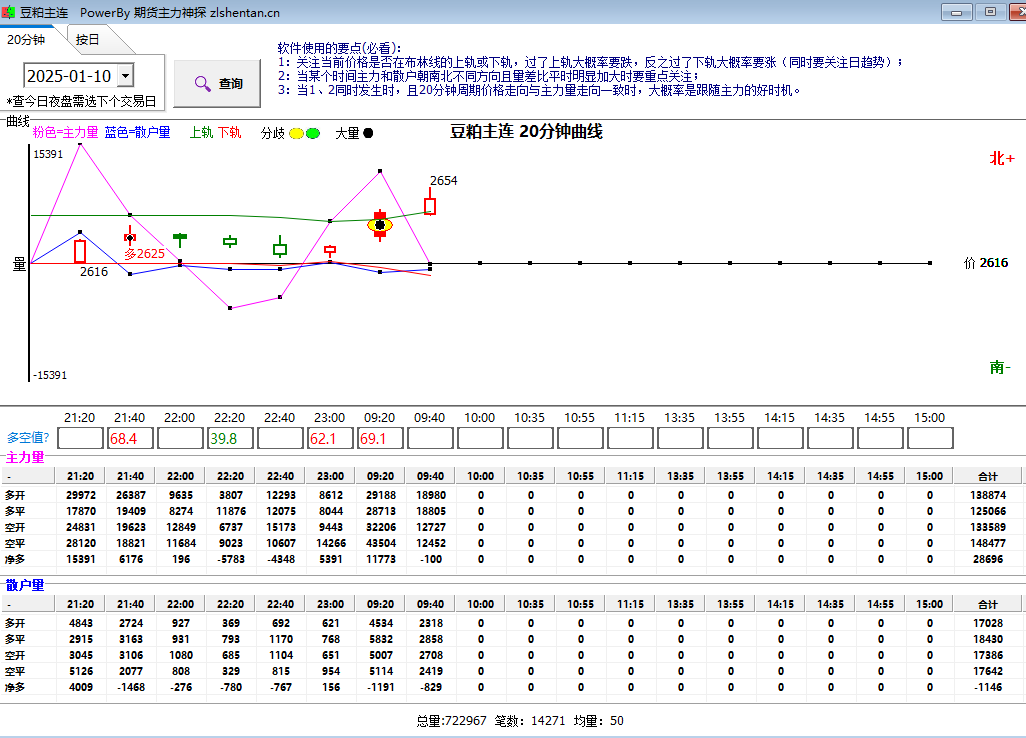Open the date dropdown arrow next to 2025-01-10
Viewport: 1026px width, 738px height.
tap(125, 76)
